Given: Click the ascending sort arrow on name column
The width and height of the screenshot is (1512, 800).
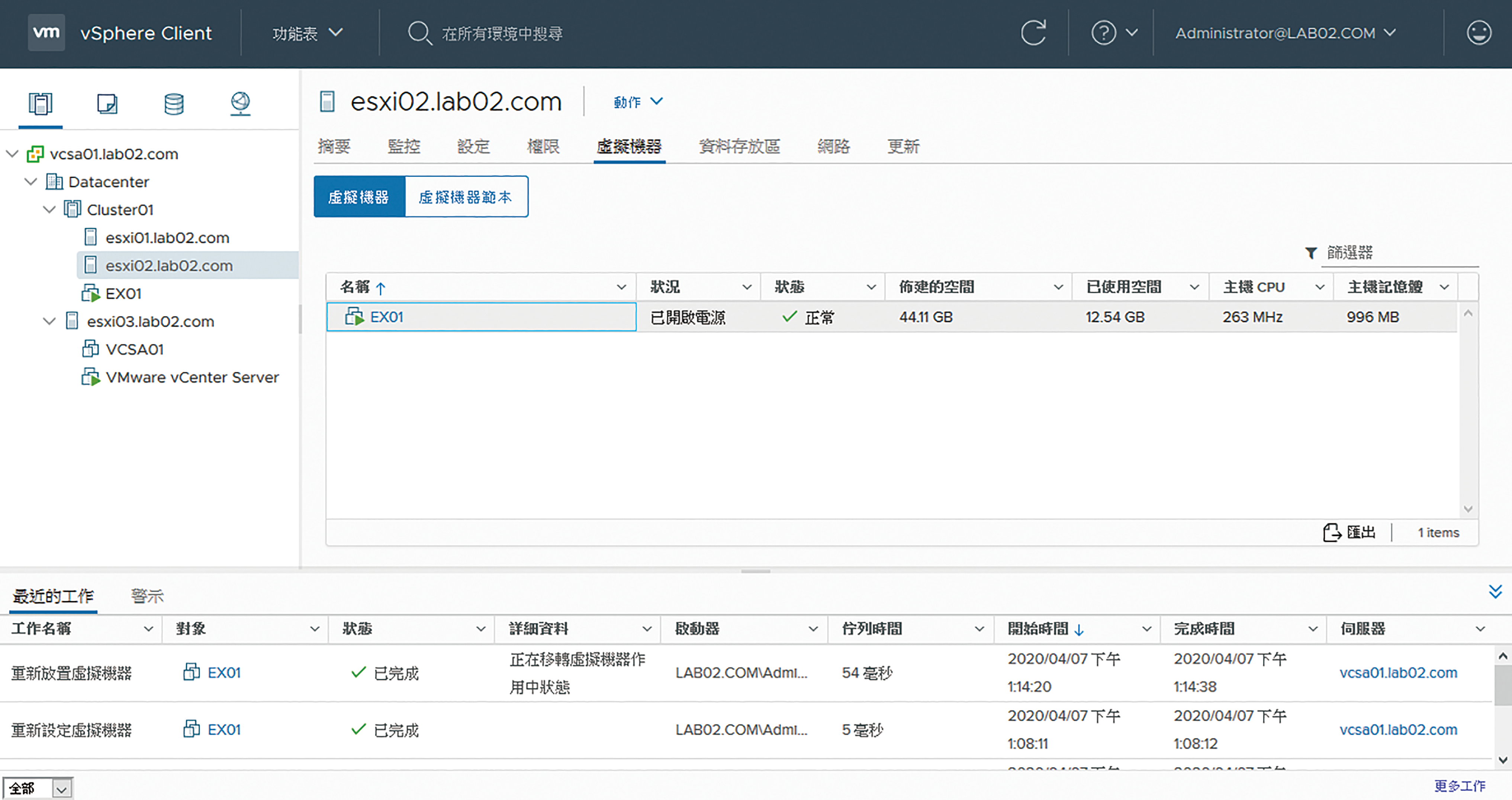Looking at the screenshot, I should pos(381,288).
